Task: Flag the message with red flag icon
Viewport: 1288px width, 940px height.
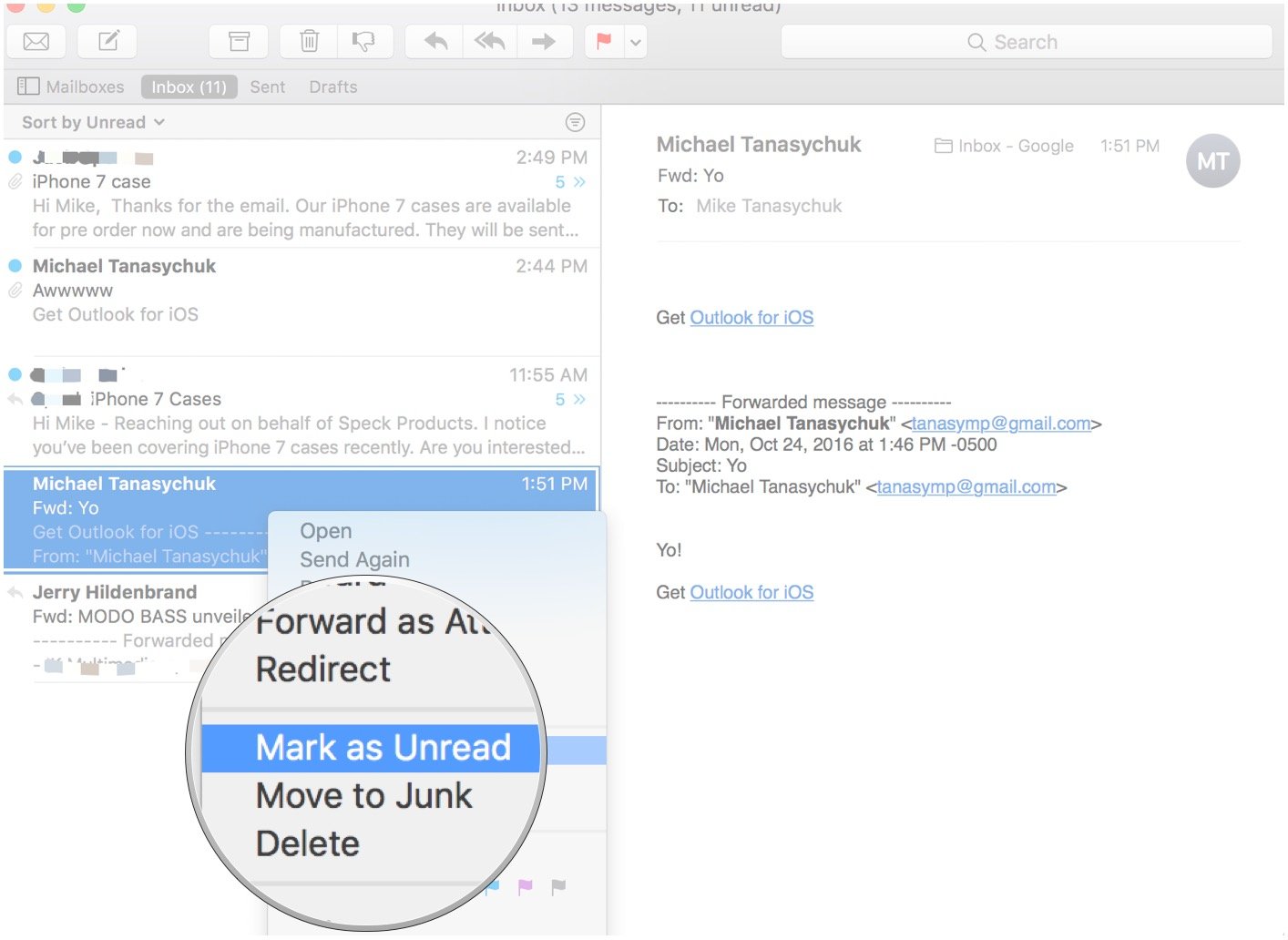Action: [x=604, y=42]
